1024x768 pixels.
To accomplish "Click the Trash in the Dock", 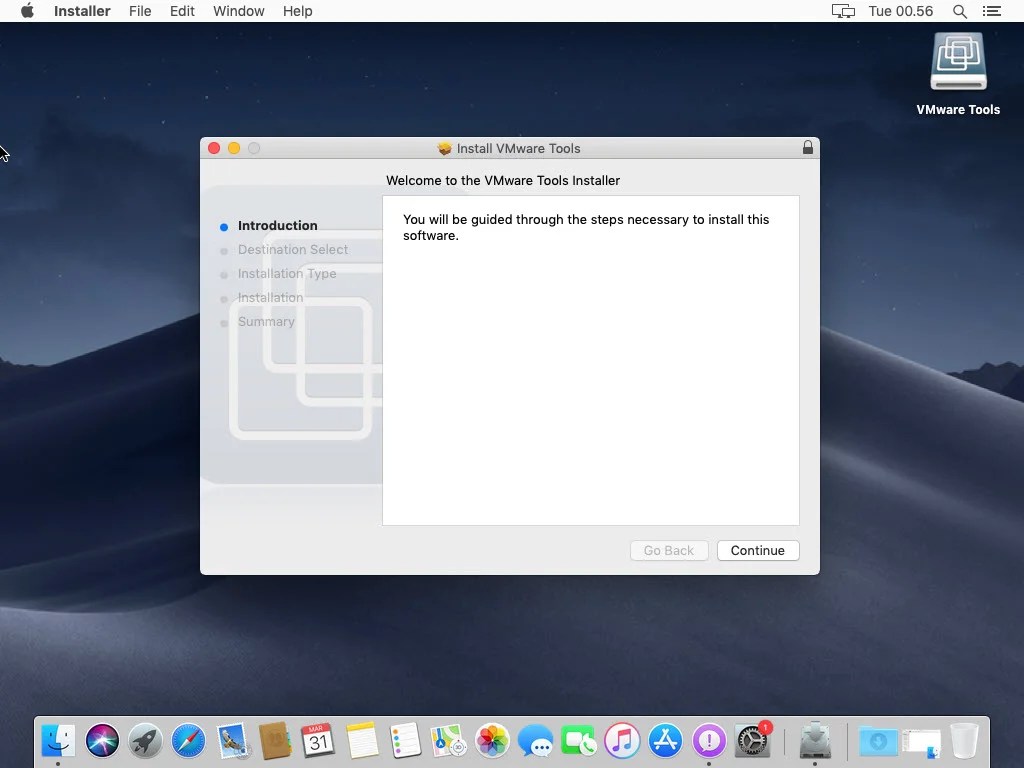I will tap(963, 742).
